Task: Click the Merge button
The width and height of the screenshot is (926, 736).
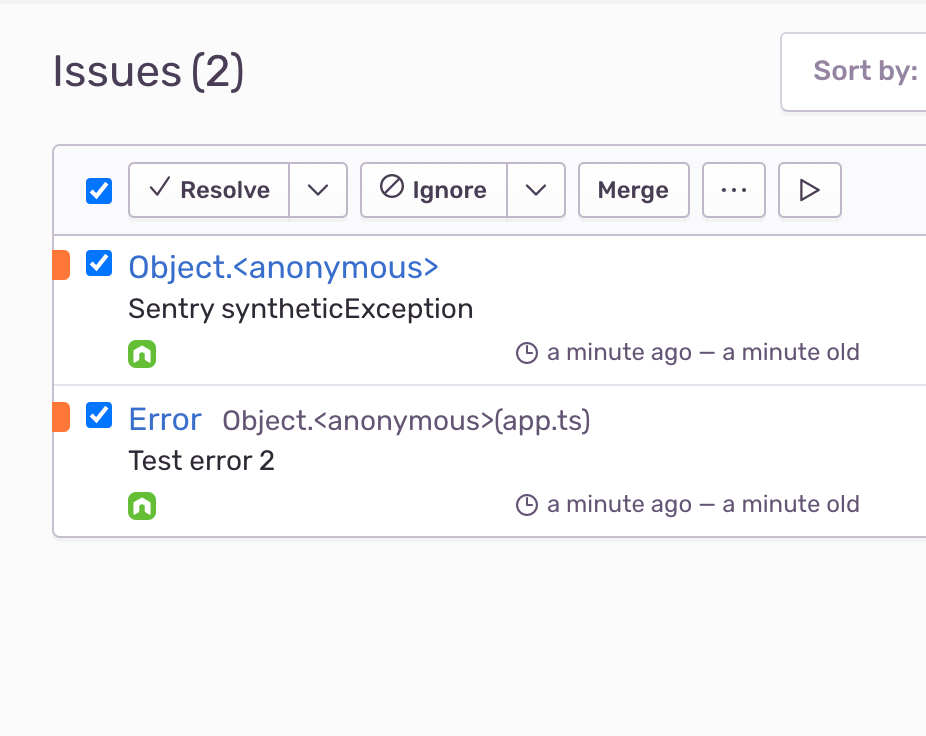Action: point(633,189)
